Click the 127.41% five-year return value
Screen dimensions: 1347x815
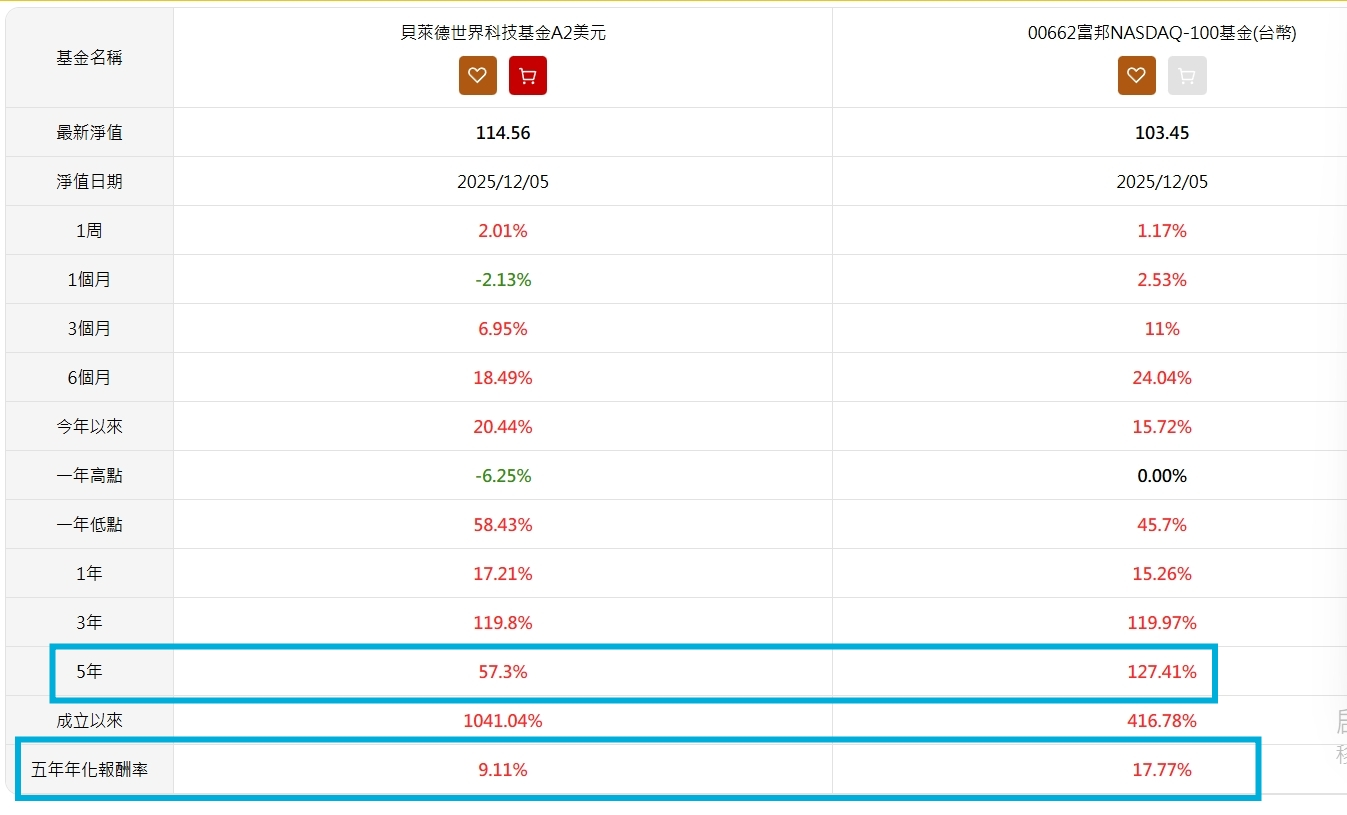tap(1162, 672)
